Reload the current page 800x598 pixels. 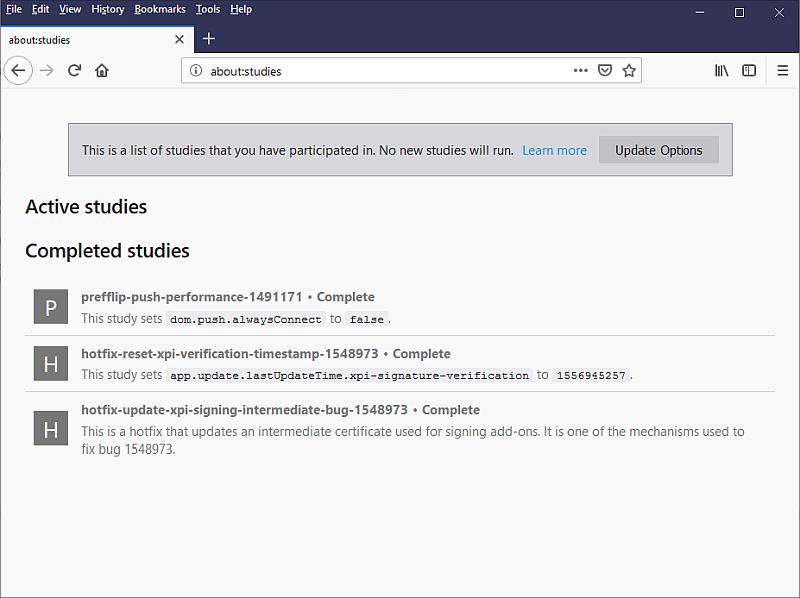pyautogui.click(x=74, y=71)
